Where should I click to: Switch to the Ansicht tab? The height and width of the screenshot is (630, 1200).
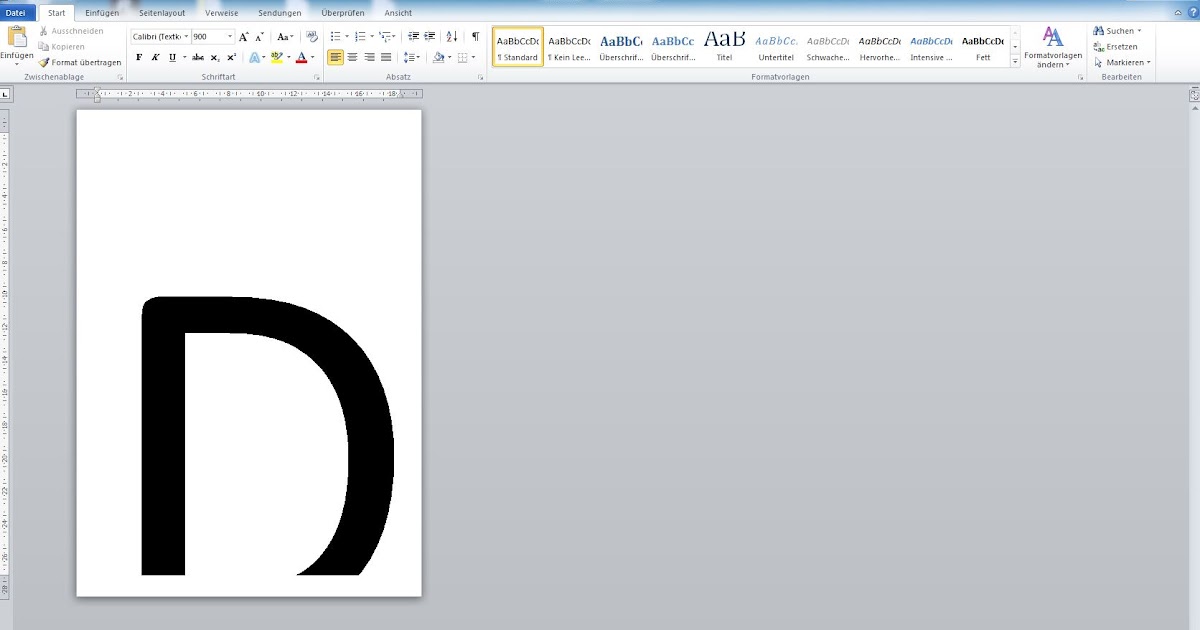[398, 13]
